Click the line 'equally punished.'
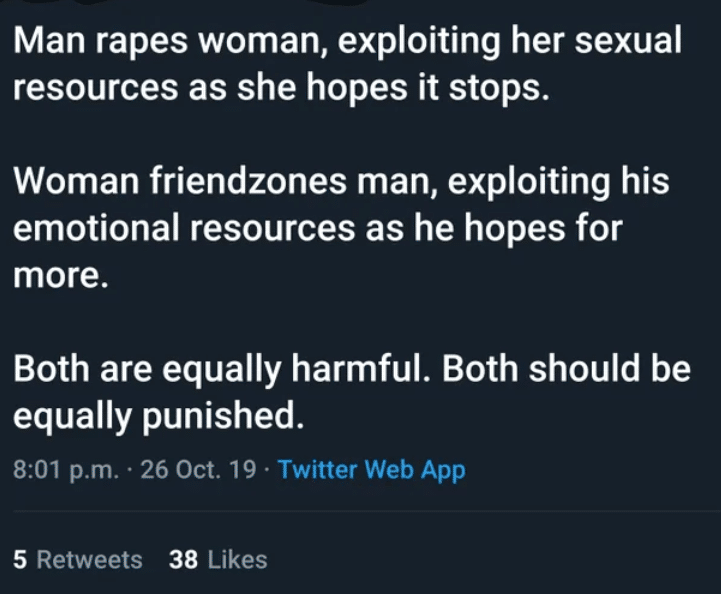The width and height of the screenshot is (721, 594). (x=159, y=416)
